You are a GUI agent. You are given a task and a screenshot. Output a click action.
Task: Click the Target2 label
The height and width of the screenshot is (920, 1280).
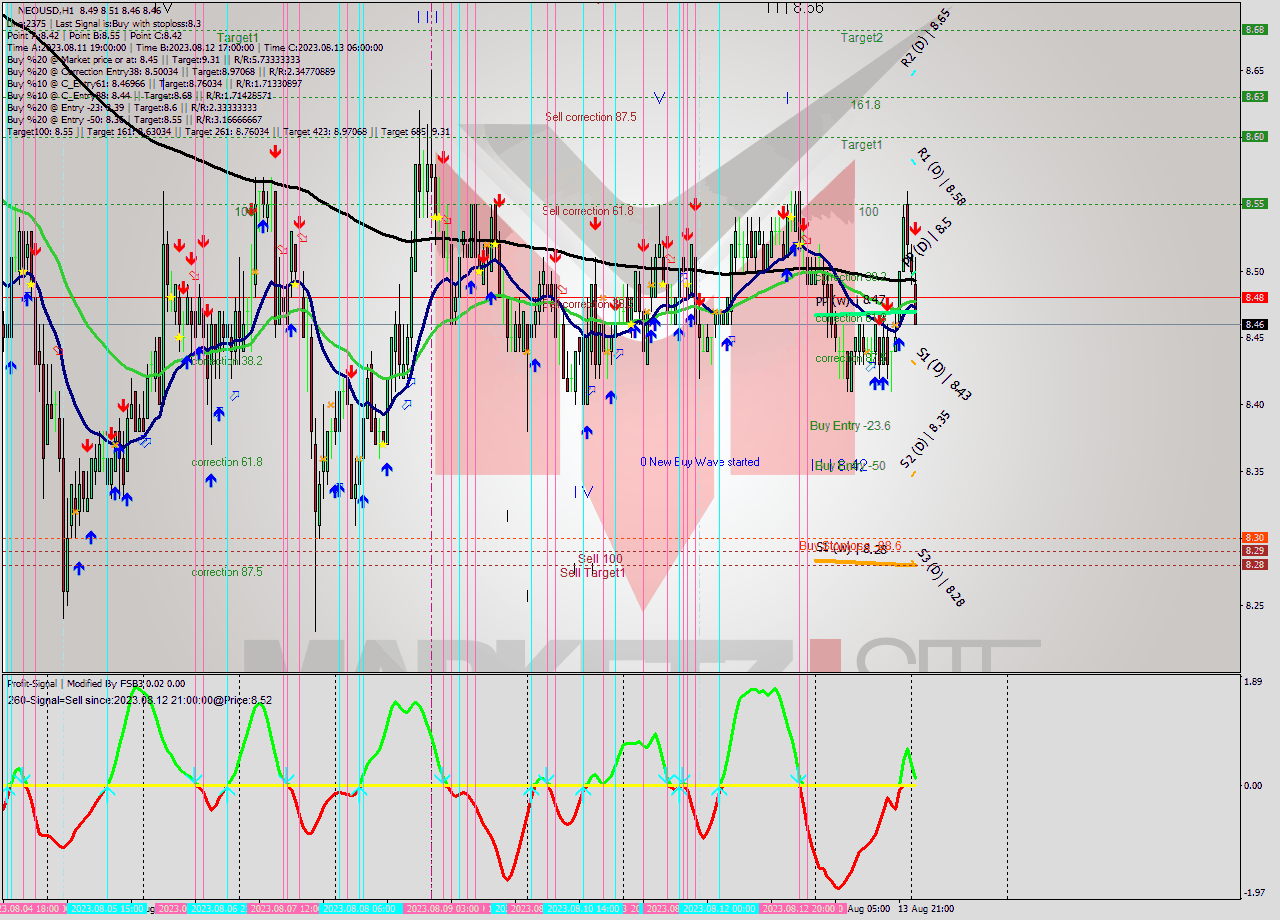coord(861,38)
